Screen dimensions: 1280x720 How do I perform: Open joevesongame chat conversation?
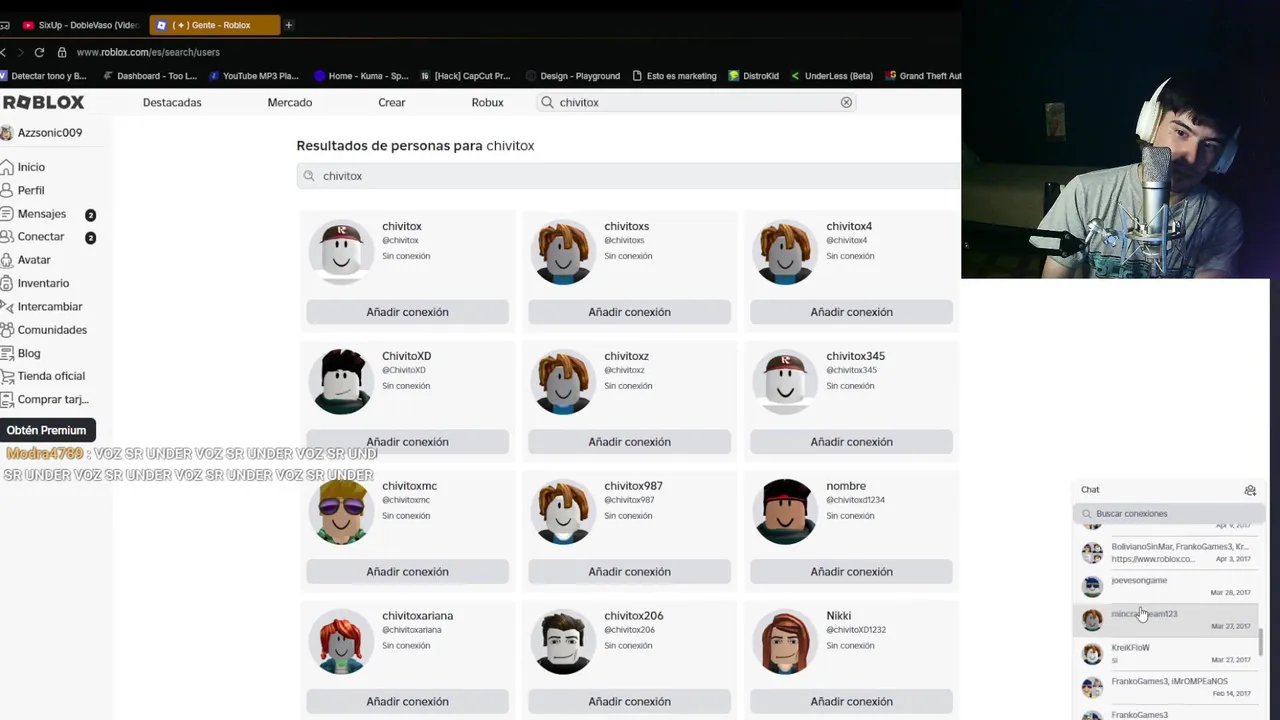(1167, 586)
